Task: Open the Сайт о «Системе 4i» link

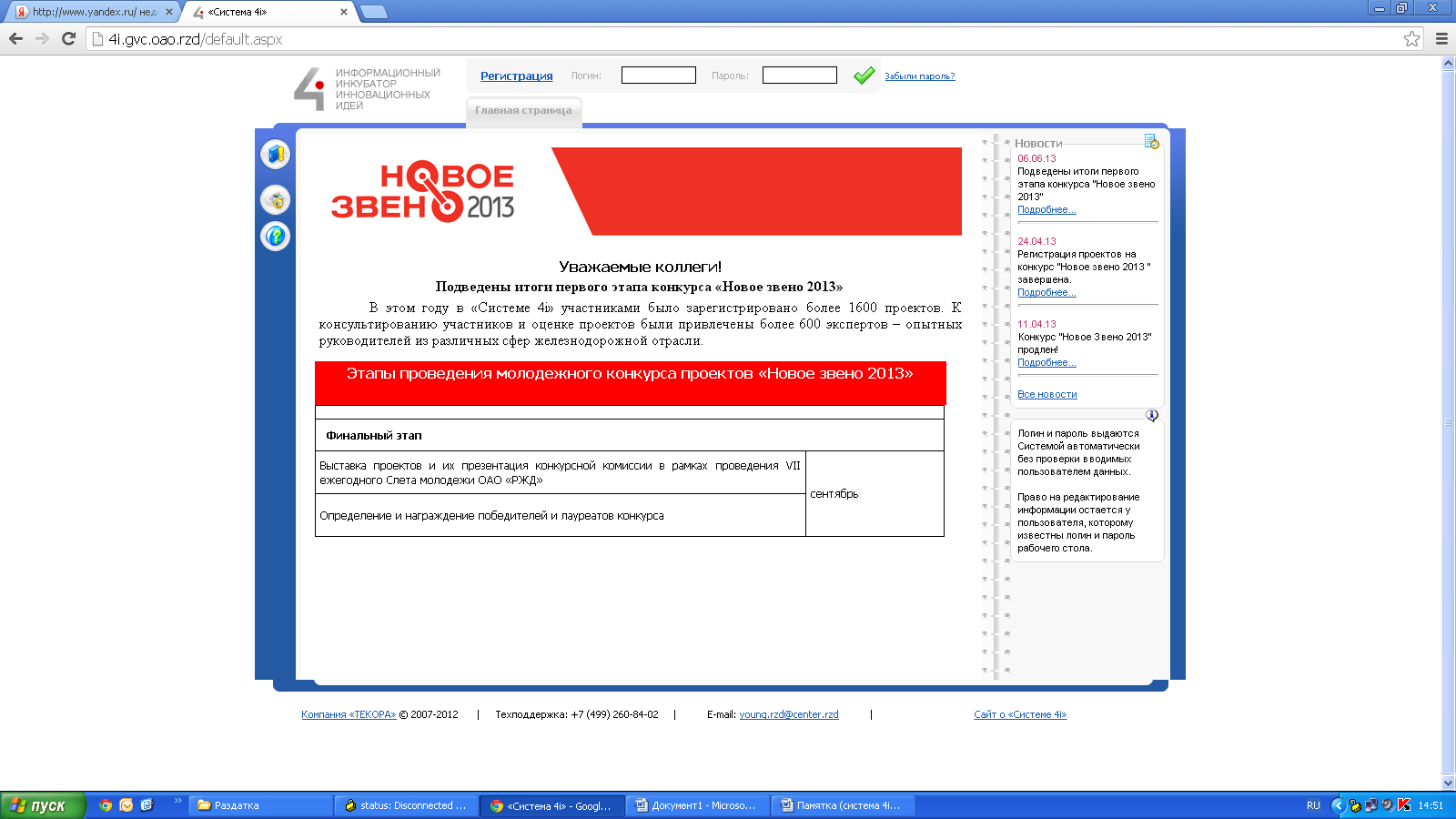Action: point(1020,714)
